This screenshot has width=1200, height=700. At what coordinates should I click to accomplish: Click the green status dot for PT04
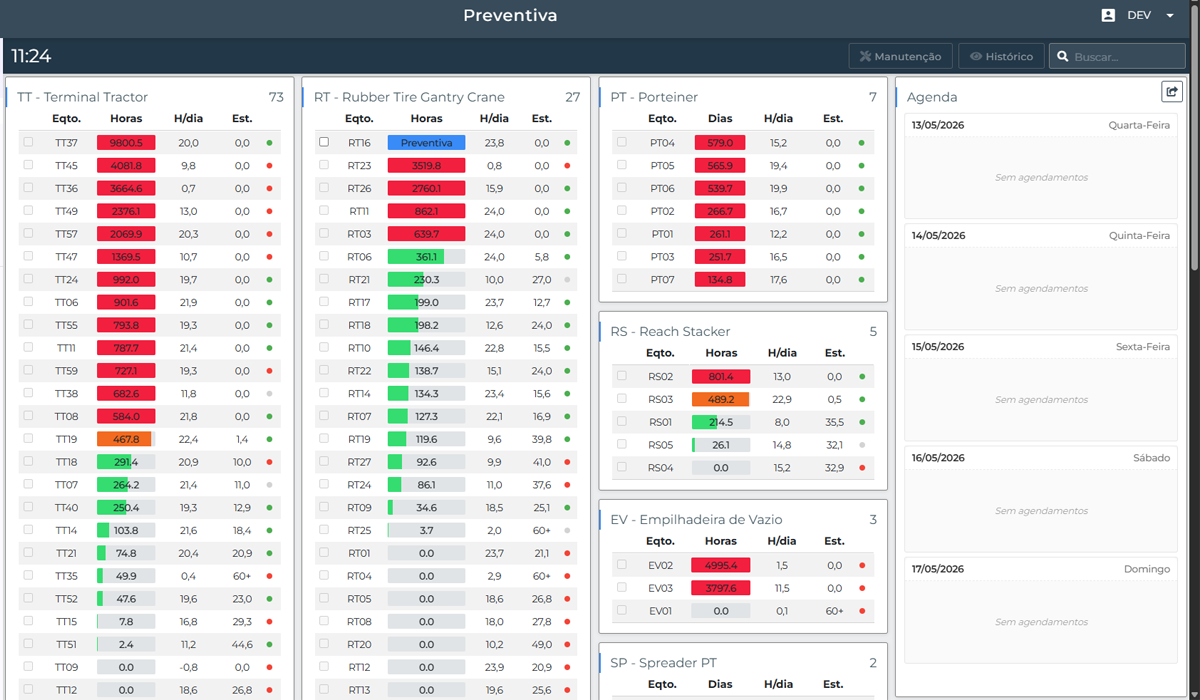coord(861,143)
